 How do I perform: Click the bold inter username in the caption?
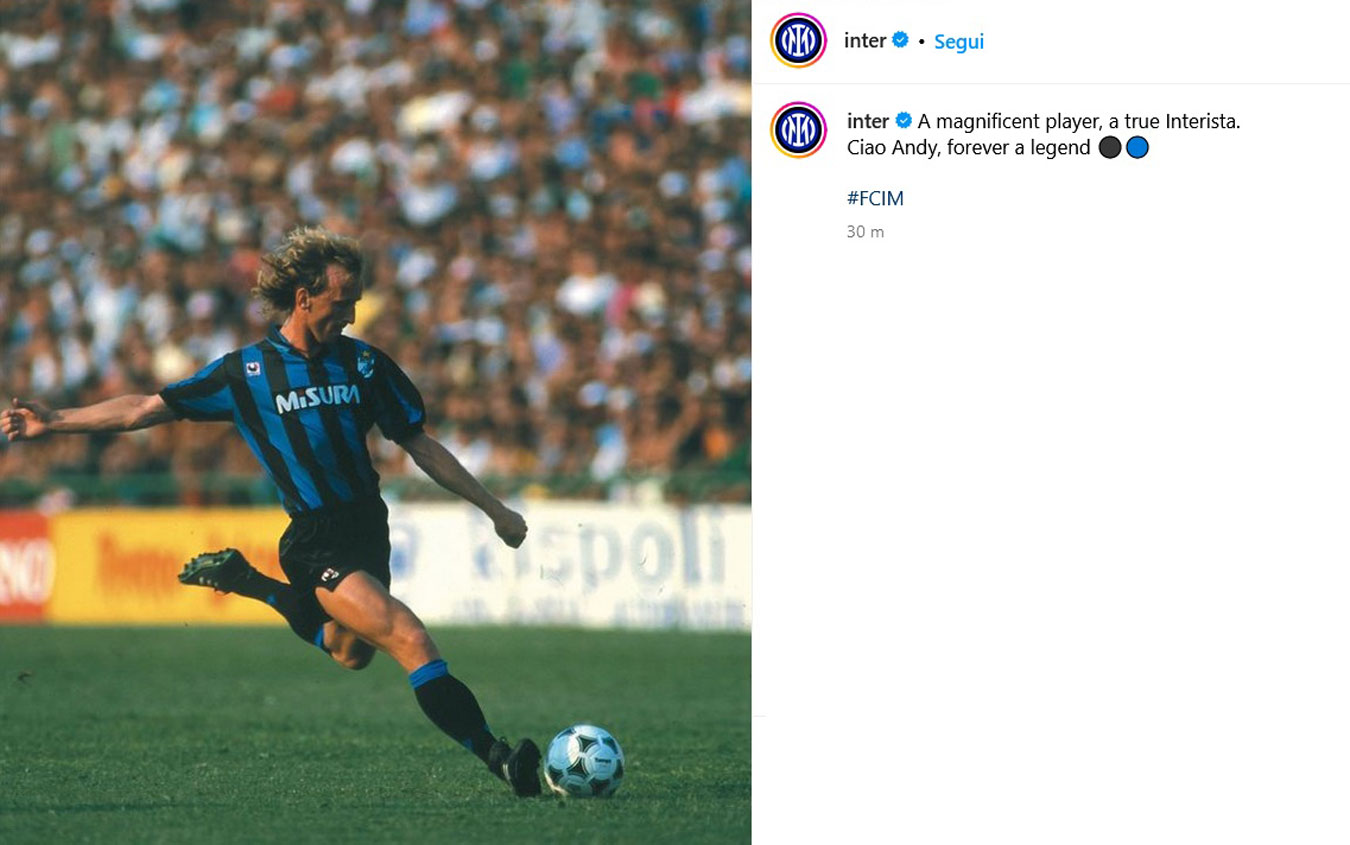tap(868, 121)
